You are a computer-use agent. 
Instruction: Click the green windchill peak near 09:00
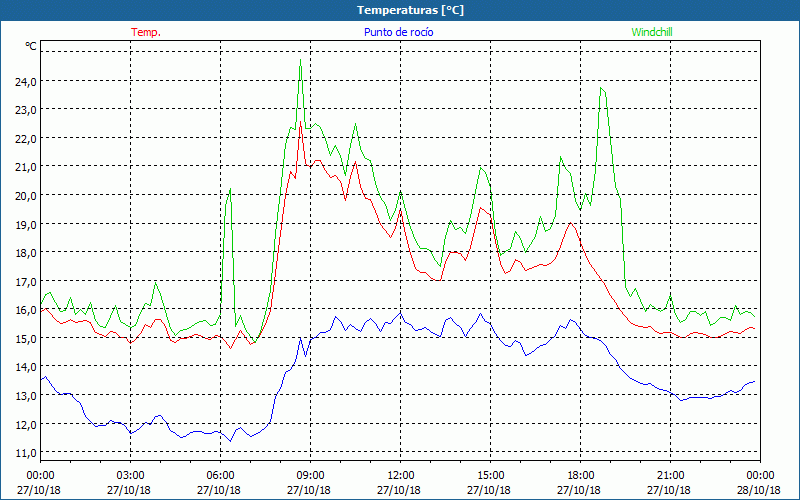point(301,60)
